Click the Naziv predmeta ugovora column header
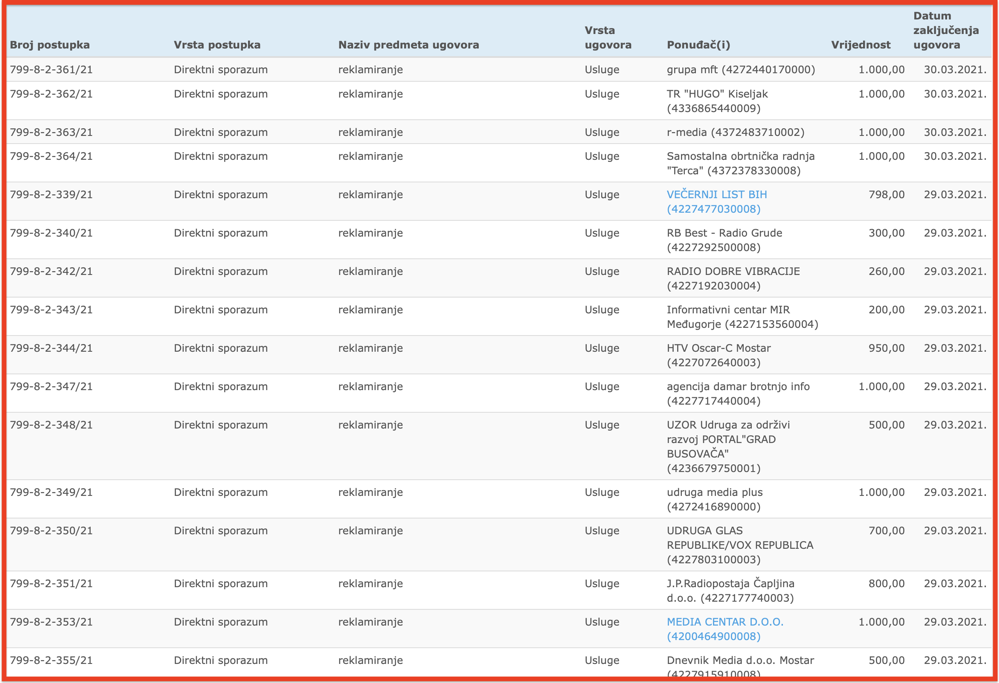 pos(408,45)
